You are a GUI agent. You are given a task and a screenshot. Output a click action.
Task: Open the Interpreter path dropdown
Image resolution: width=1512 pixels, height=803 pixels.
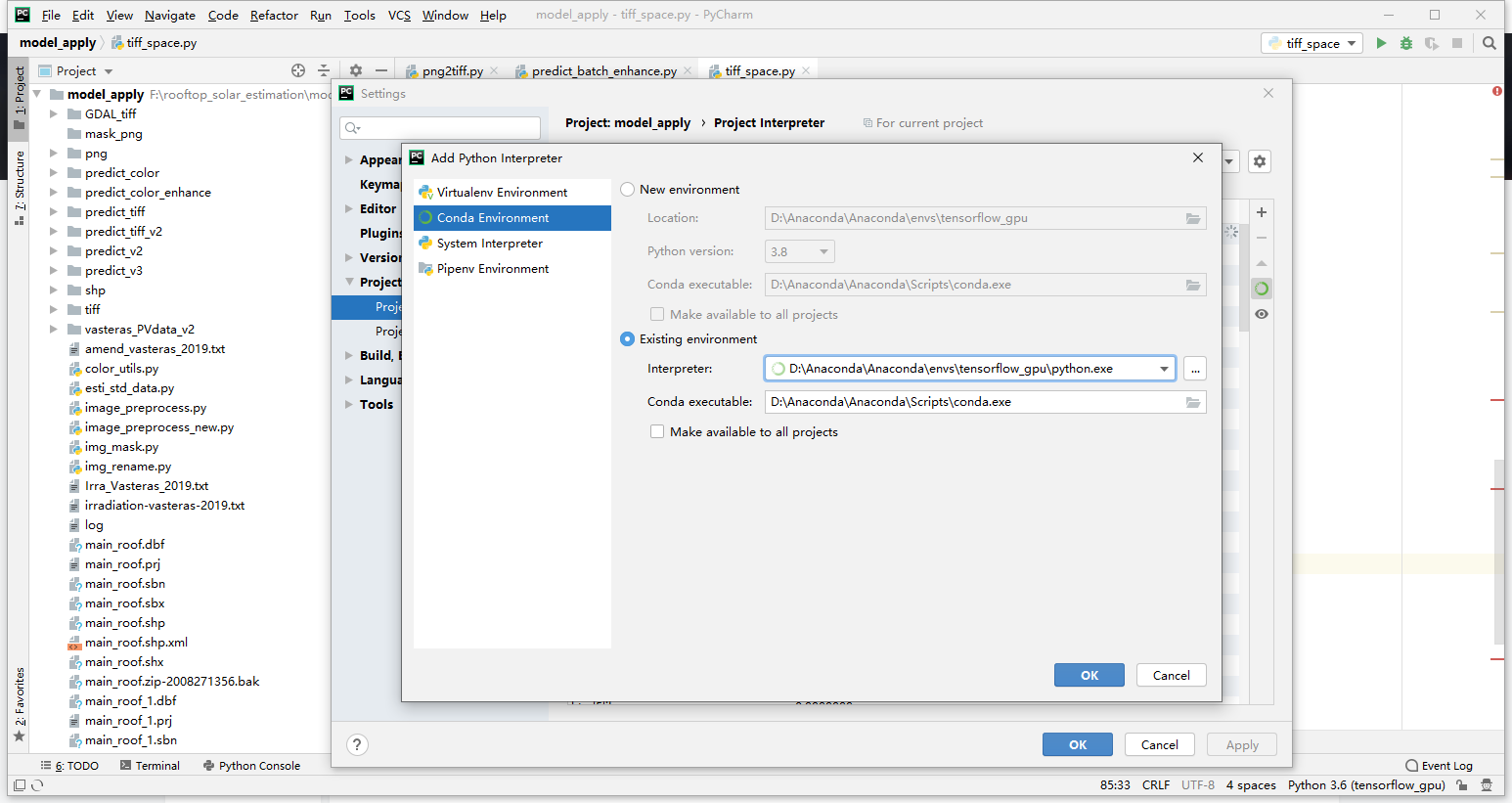[1164, 369]
